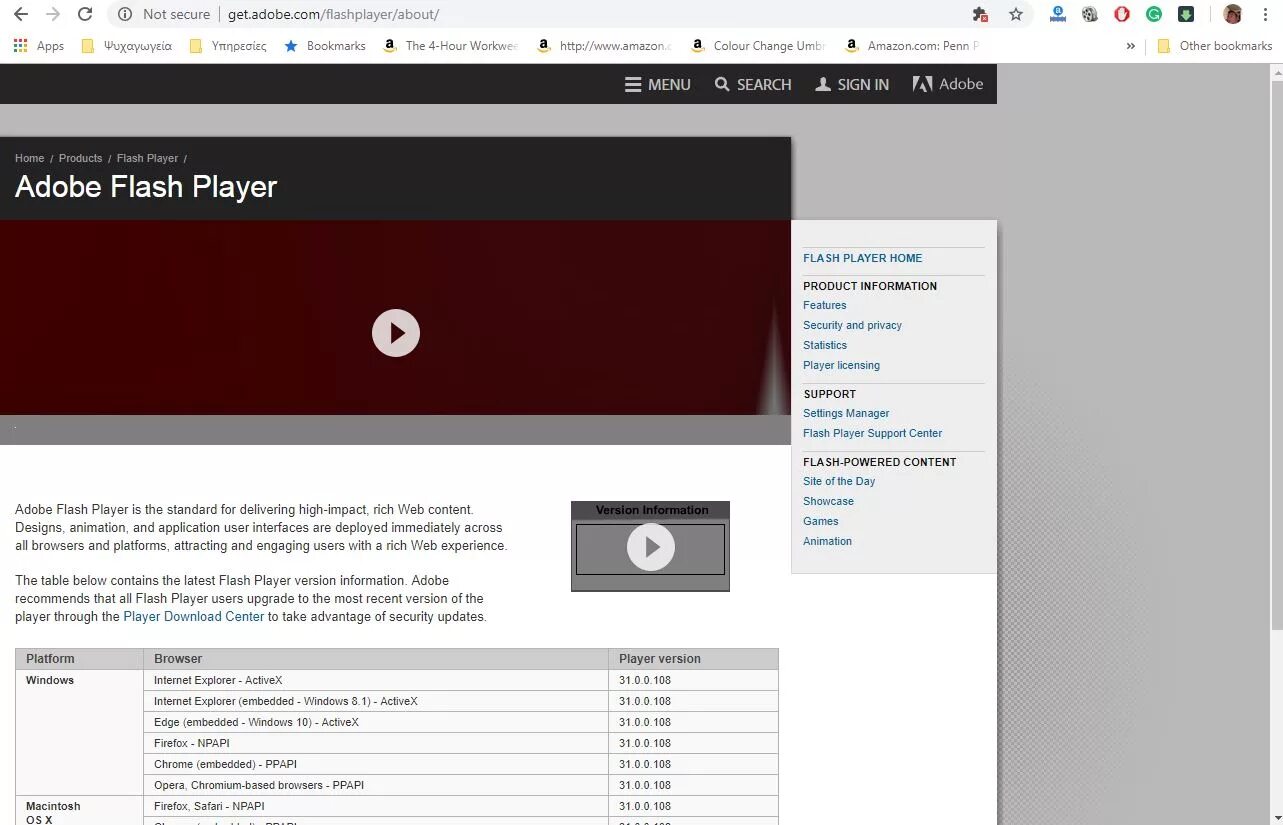This screenshot has width=1283, height=825.
Task: Click the Player version column header
Action: click(x=693, y=659)
